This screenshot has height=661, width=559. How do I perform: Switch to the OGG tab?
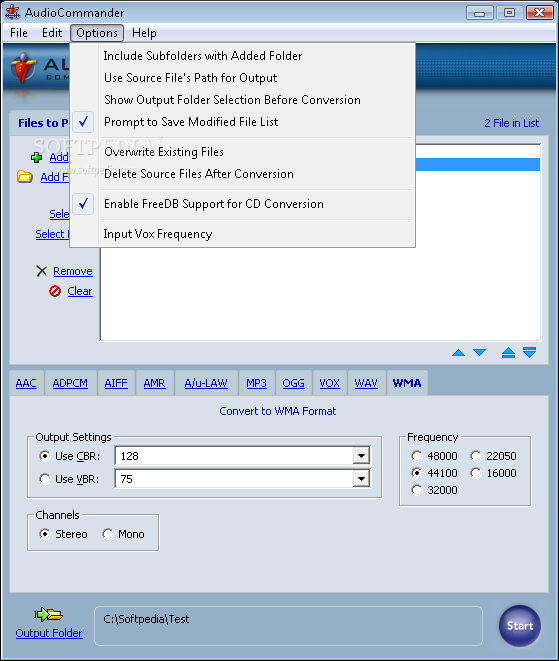coord(293,383)
